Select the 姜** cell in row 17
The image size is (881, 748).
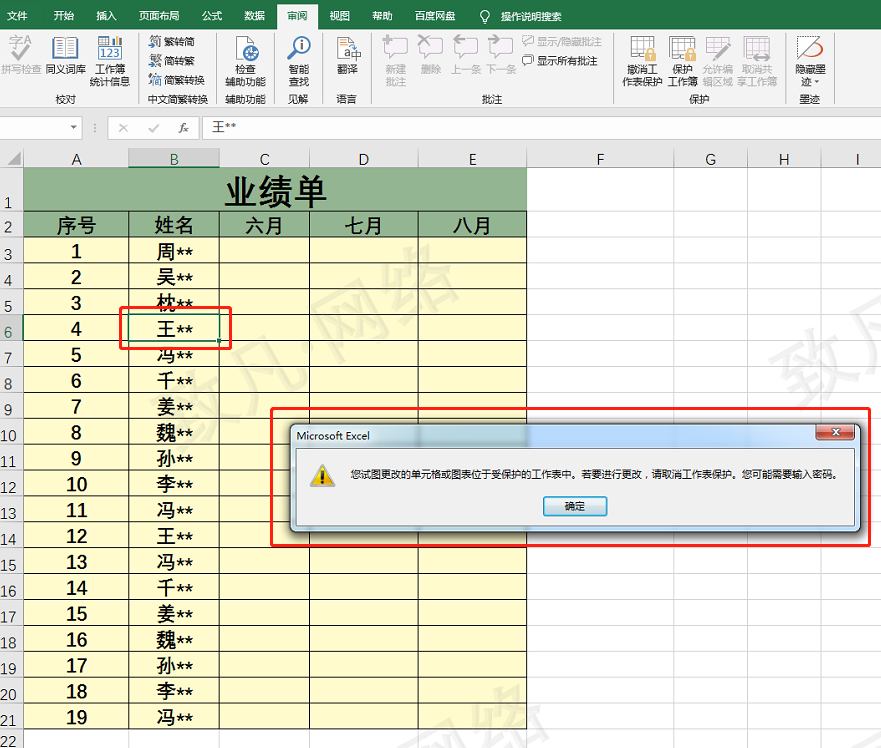tap(174, 613)
